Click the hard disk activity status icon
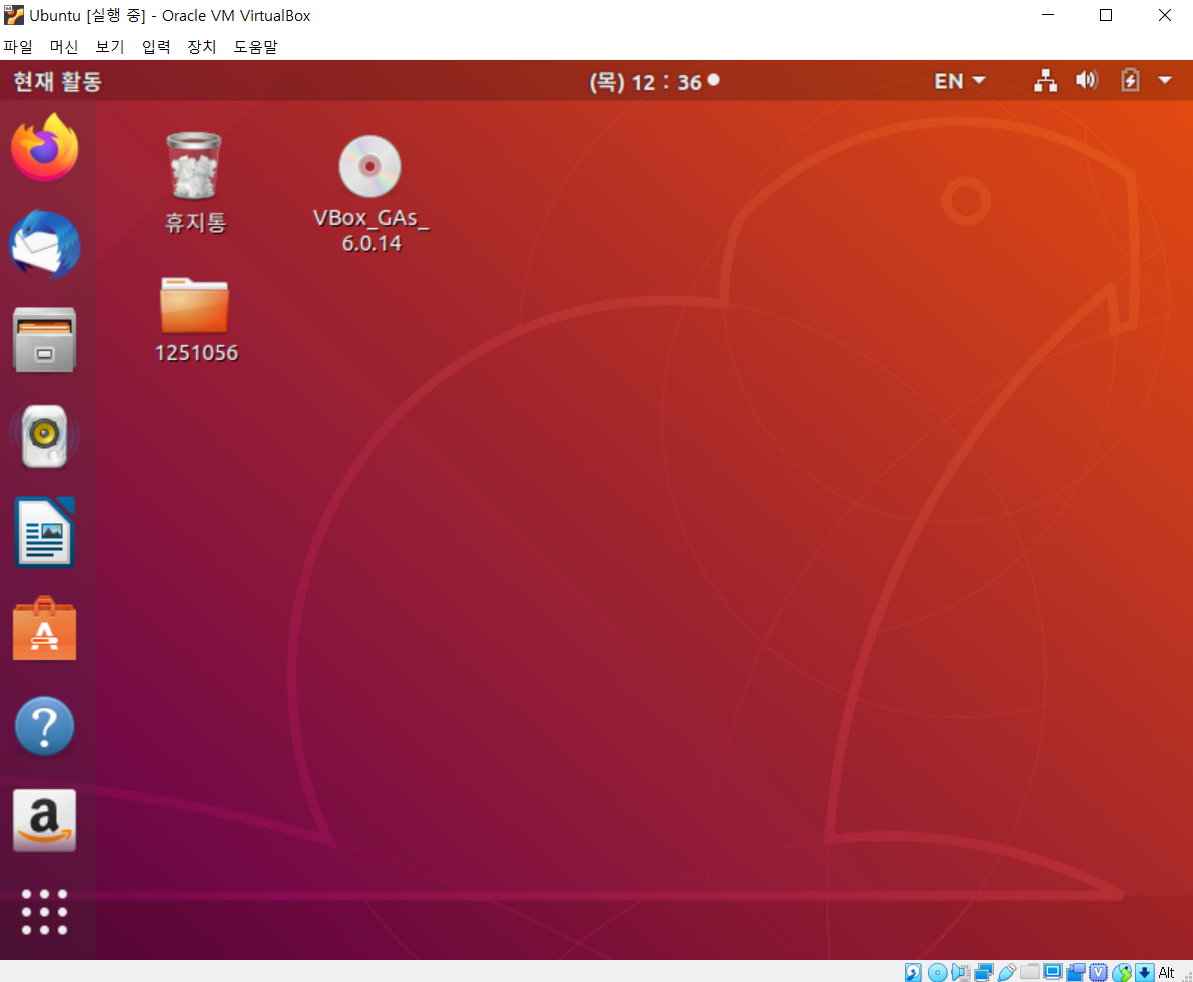 tap(913, 971)
